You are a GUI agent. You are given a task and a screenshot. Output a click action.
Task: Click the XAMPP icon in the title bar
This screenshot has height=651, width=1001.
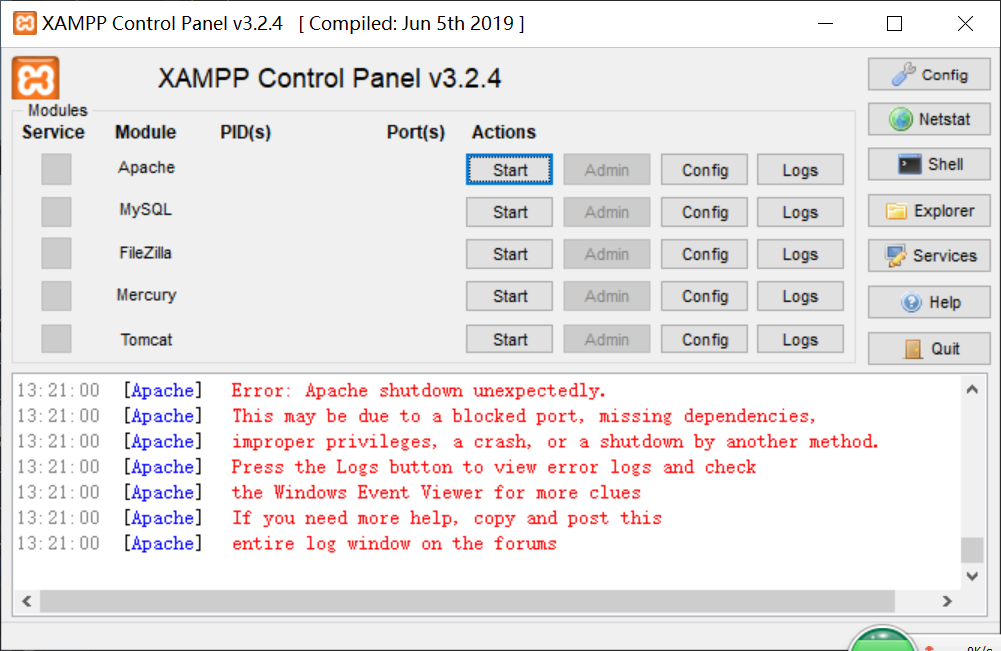[x=24, y=24]
